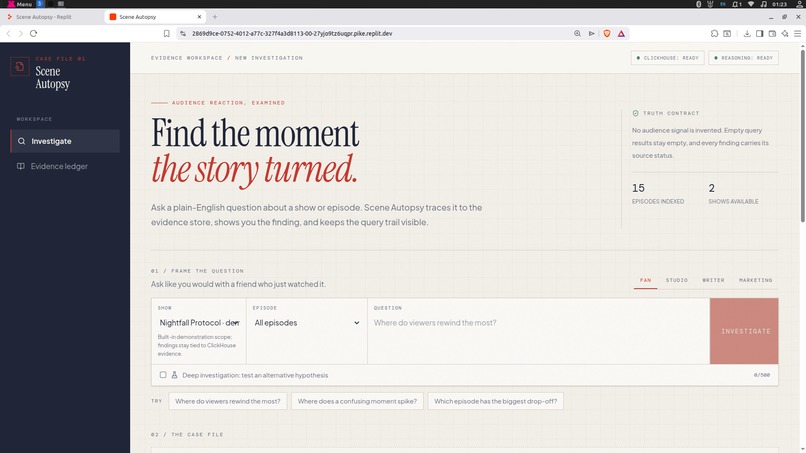Viewport: 806px width, 453px height.
Task: Switch to the MARKETING perspective tab
Action: click(755, 280)
